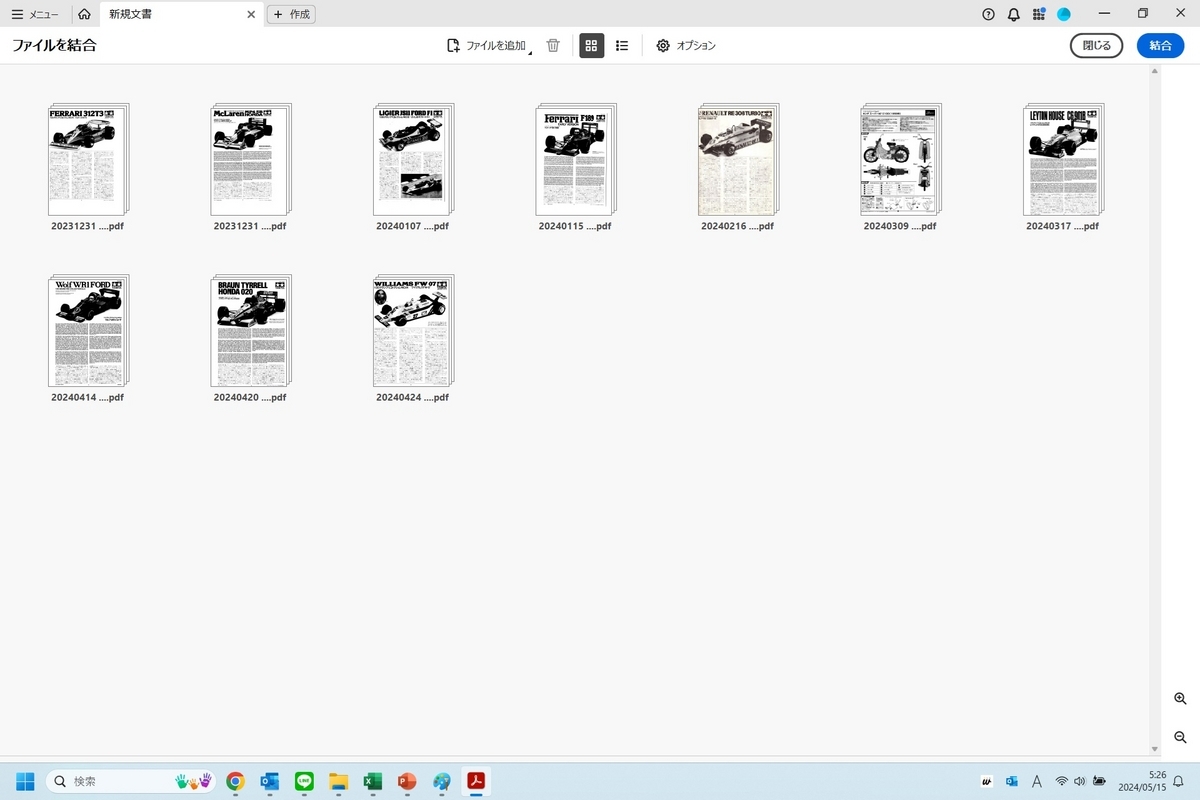This screenshot has width=1200, height=800.
Task: Select the 新規文書 tab
Action: [131, 14]
